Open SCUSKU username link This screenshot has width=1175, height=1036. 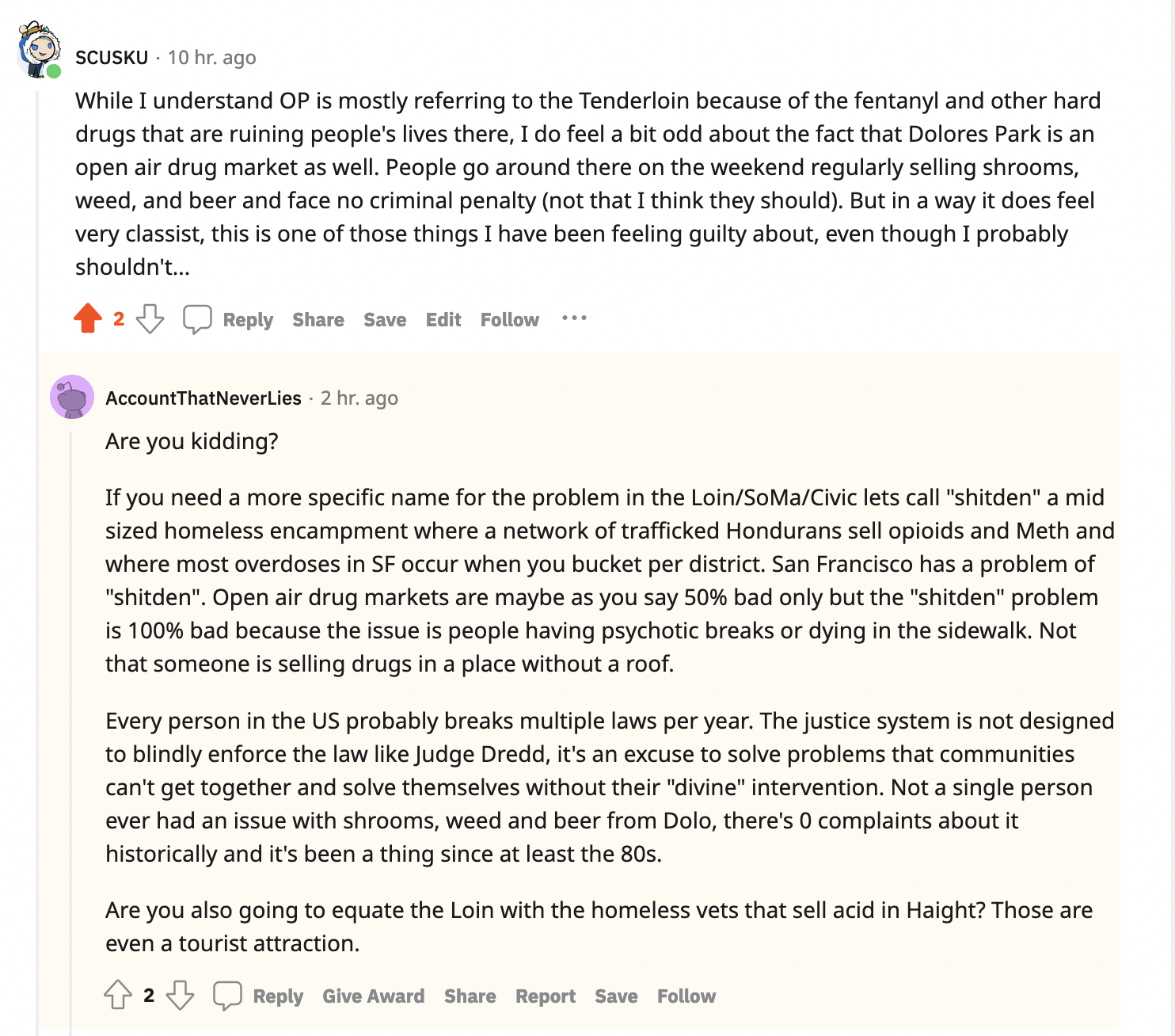(112, 58)
